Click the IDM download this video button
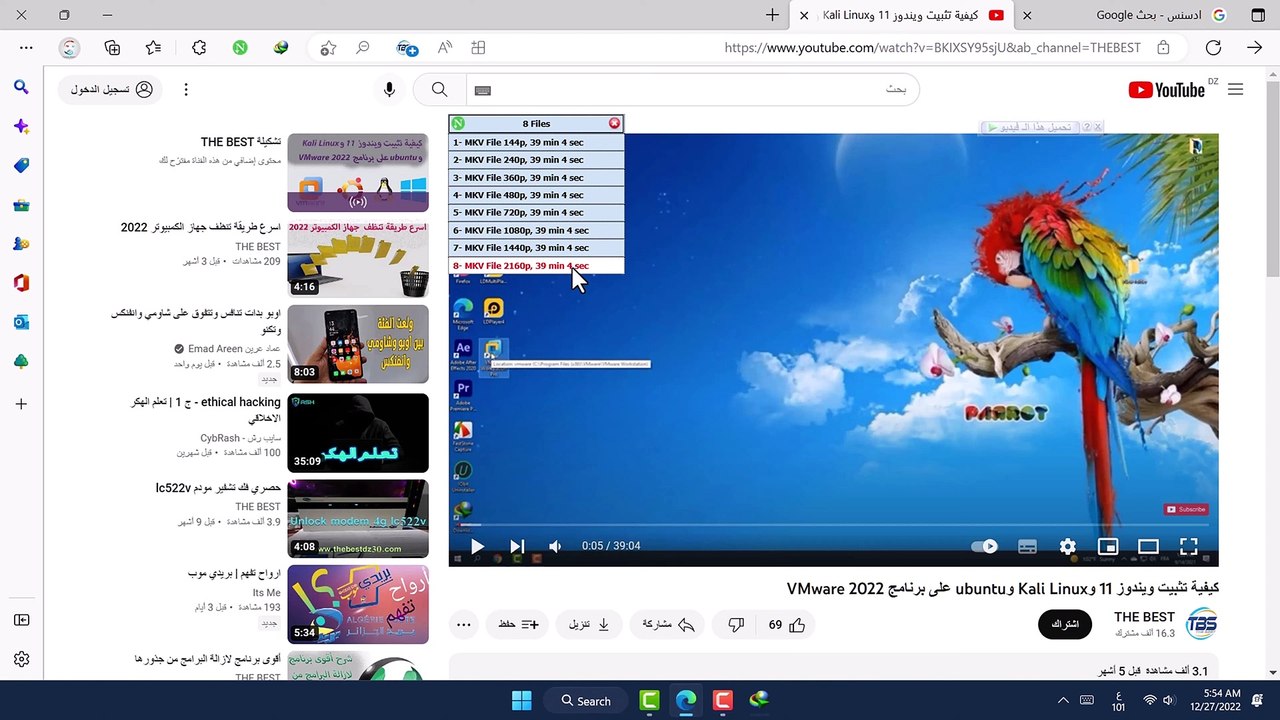 tap(1030, 127)
